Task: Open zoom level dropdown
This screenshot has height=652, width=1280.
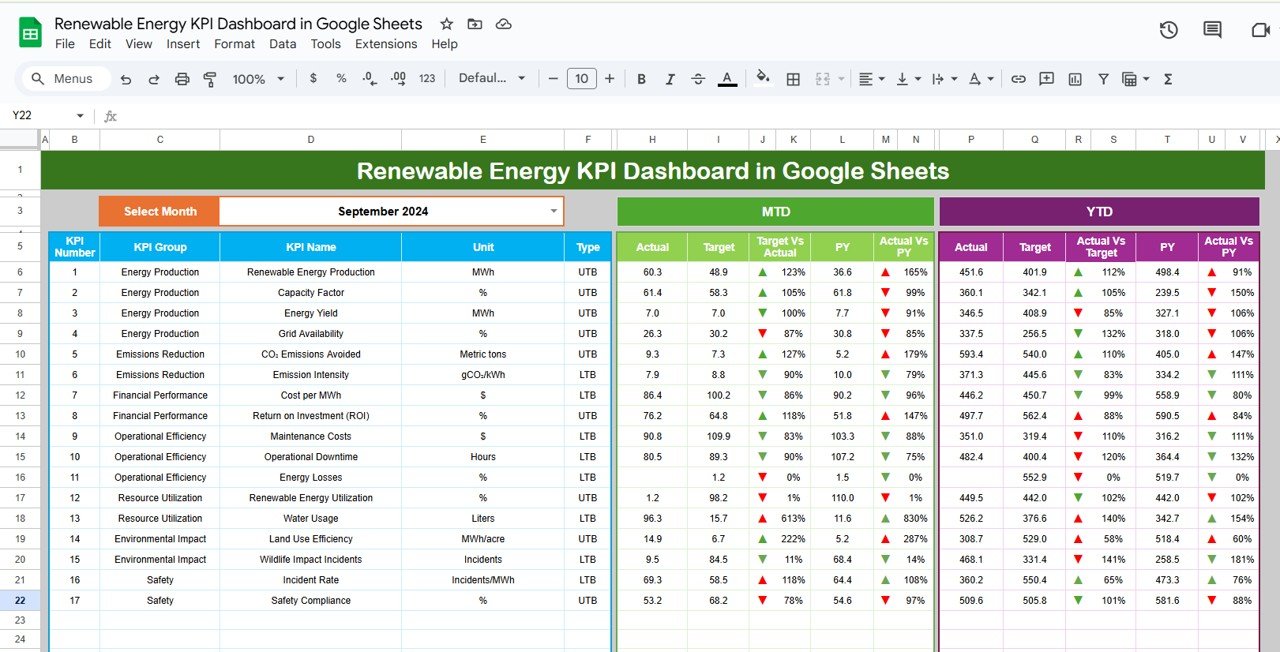Action: click(x=258, y=79)
